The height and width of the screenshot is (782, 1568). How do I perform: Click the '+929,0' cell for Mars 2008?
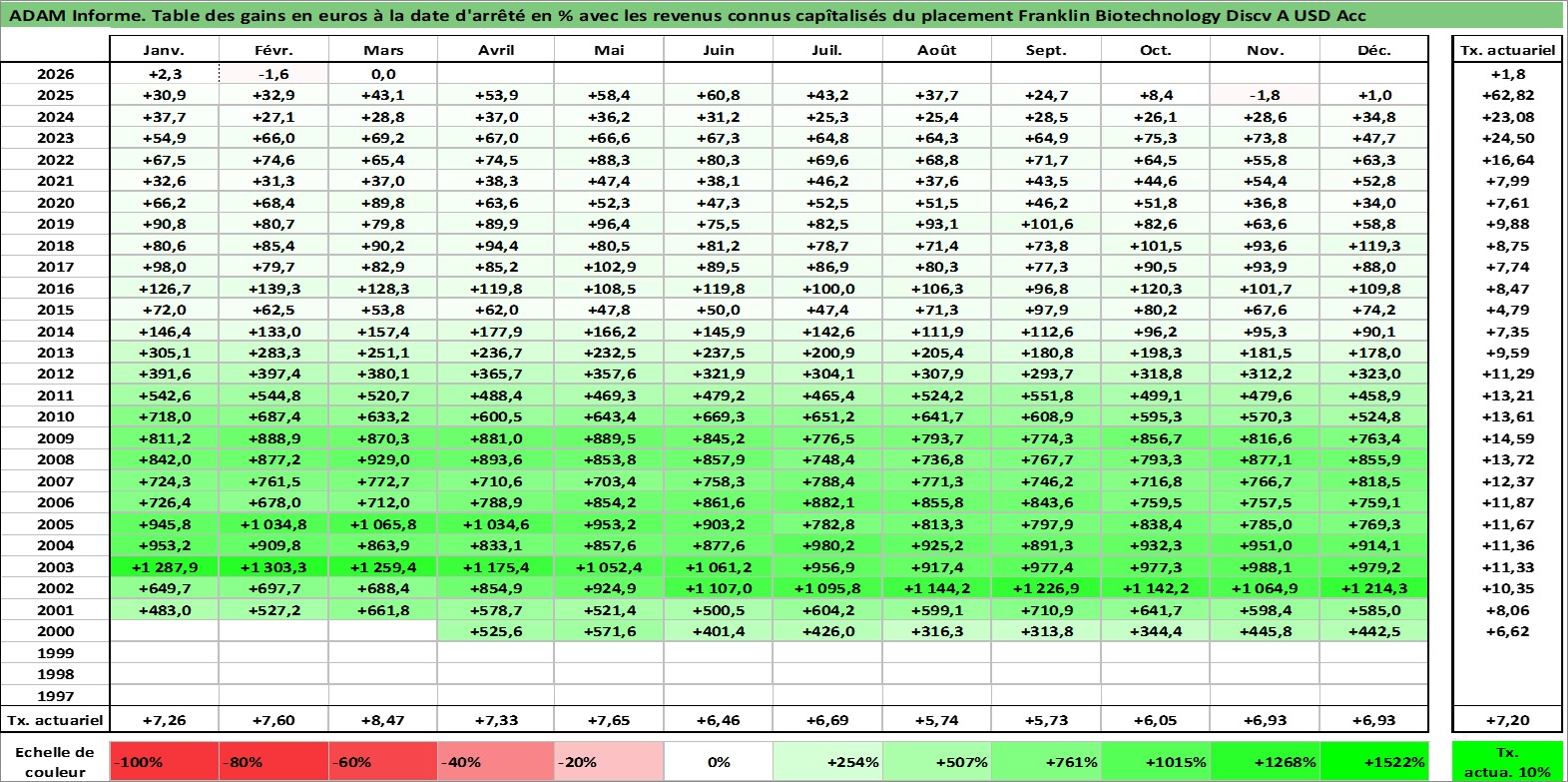(383, 459)
